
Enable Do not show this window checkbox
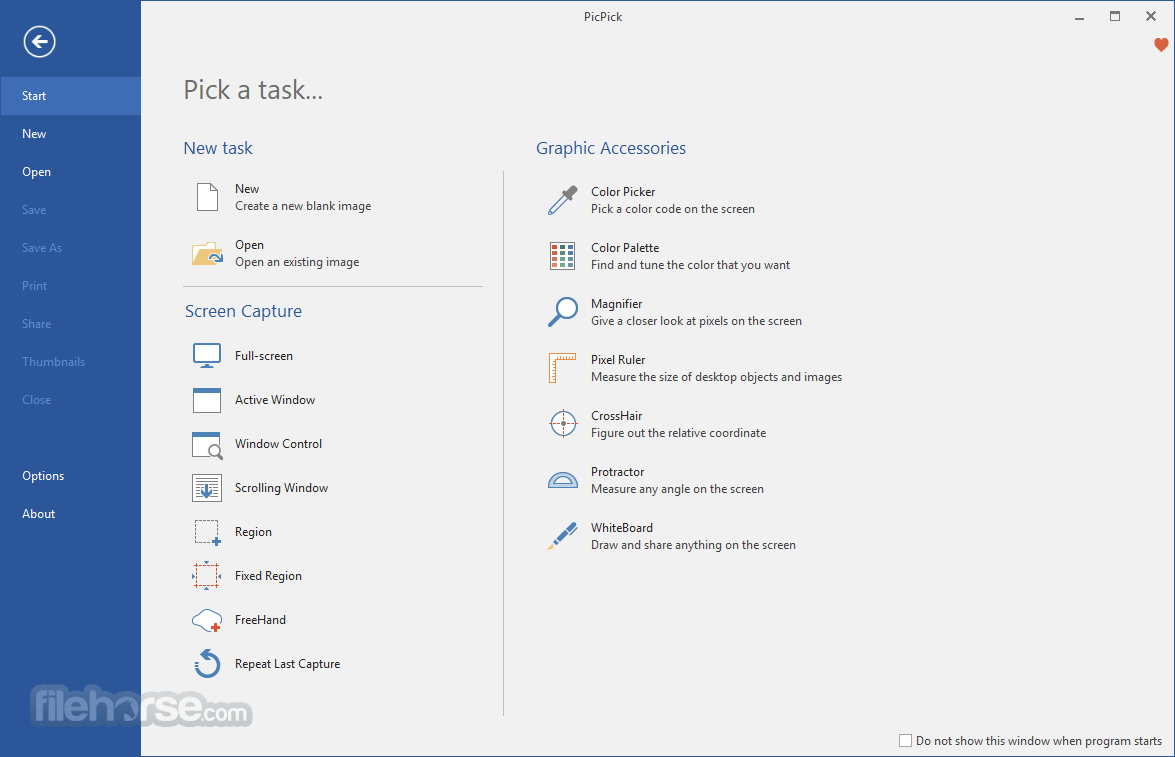[x=905, y=741]
